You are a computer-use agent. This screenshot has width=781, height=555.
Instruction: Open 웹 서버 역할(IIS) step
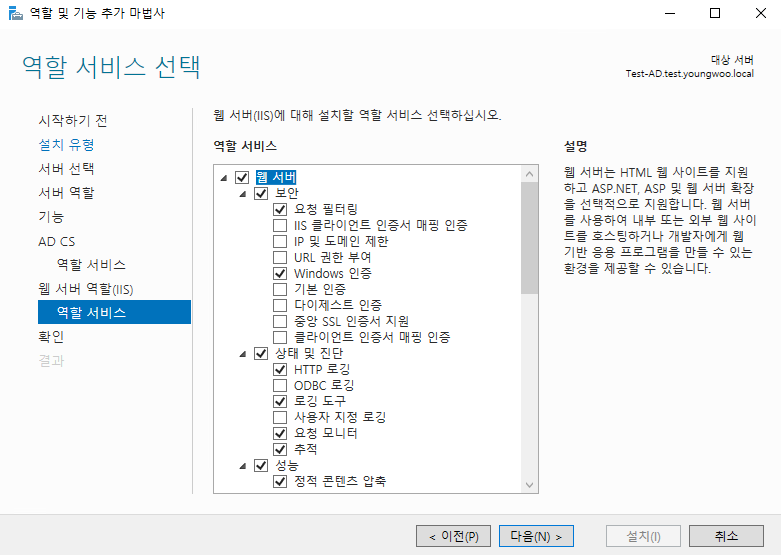click(86, 288)
